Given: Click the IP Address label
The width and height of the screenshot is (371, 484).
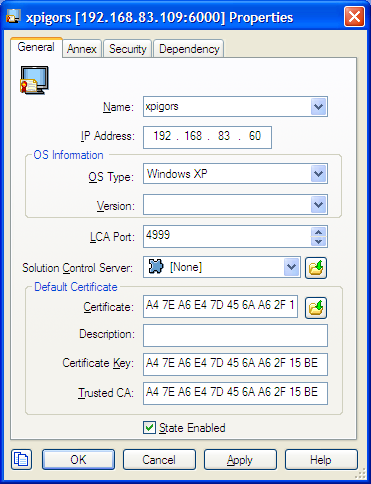Looking at the screenshot, I should pyautogui.click(x=107, y=136).
